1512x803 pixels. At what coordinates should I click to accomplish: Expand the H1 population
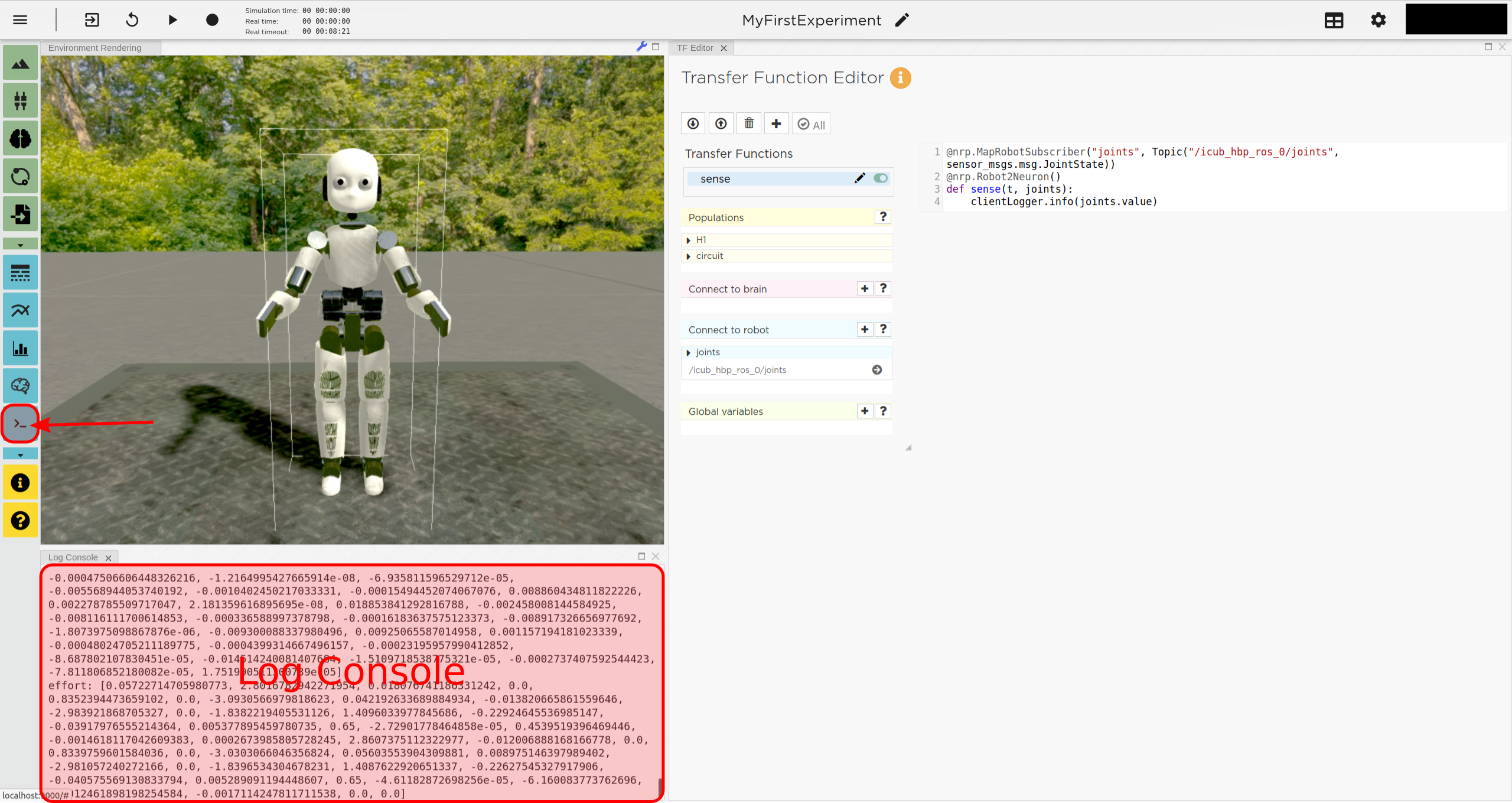[688, 240]
